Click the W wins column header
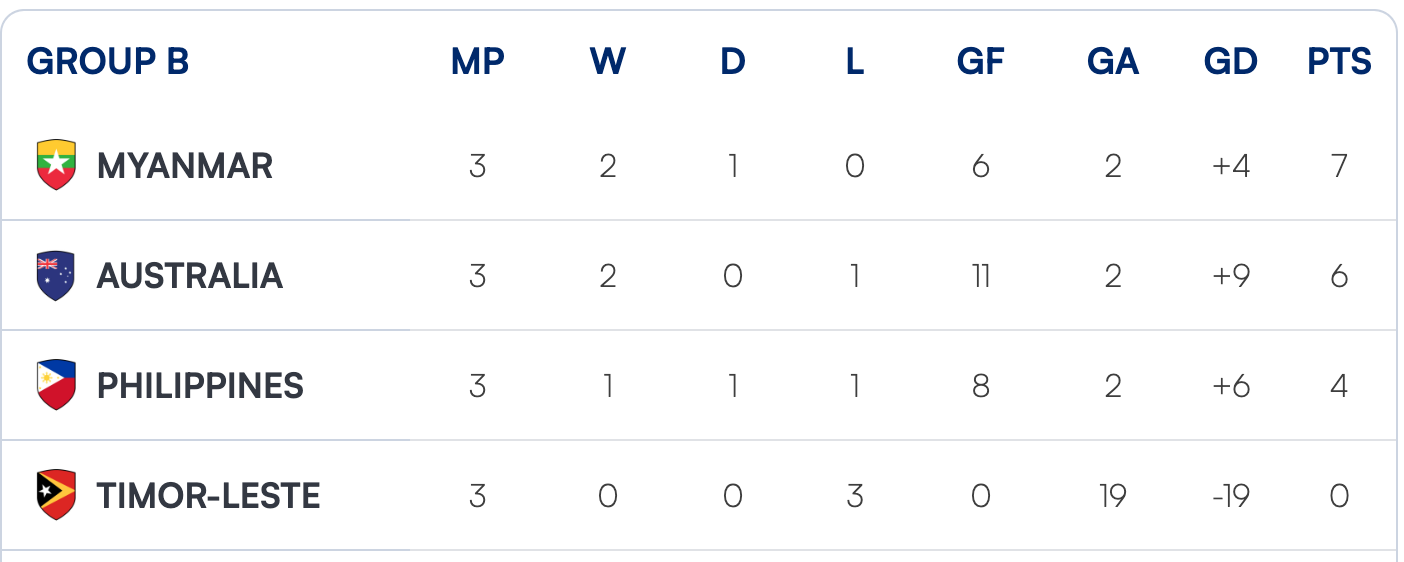Image resolution: width=1404 pixels, height=562 pixels. (x=607, y=62)
